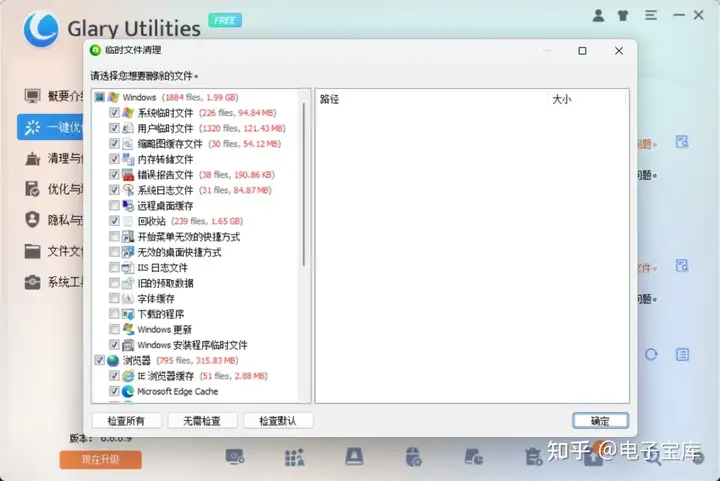720x481 pixels.
Task: Uncheck 回收站 checkbox
Action: 114,221
